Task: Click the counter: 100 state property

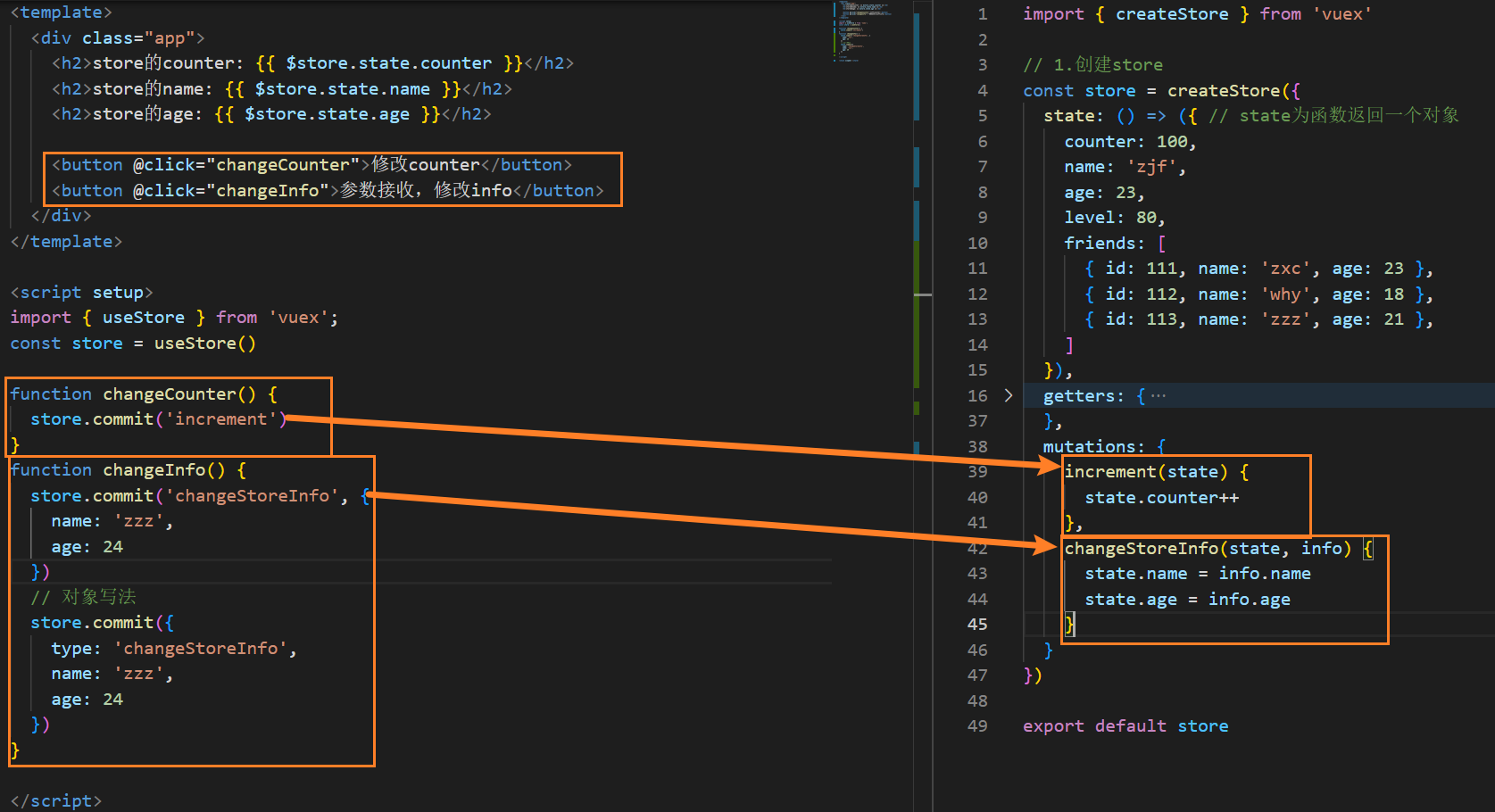Action: coord(1130,142)
